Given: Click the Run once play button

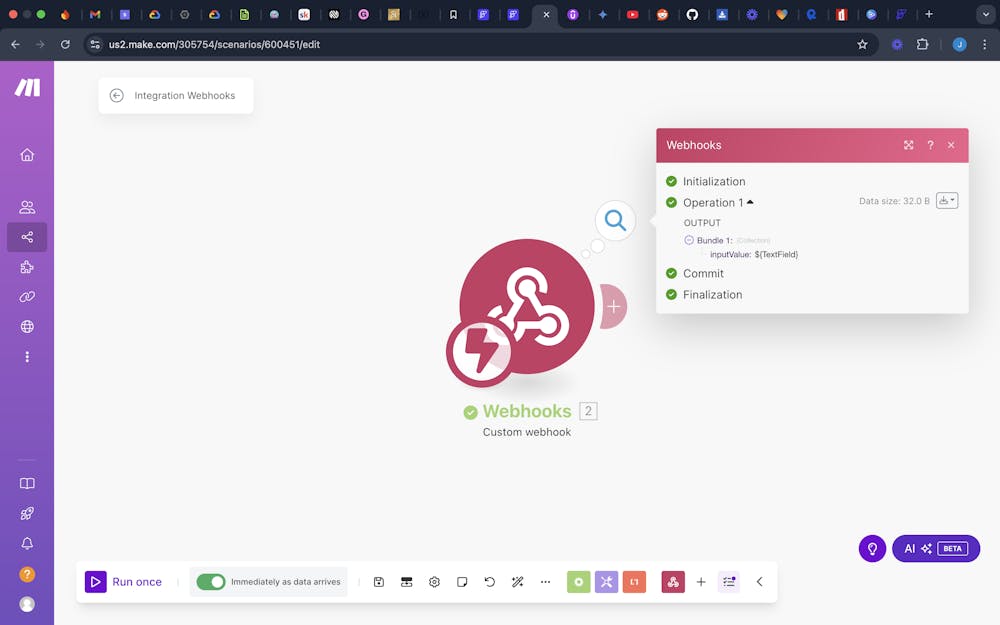Looking at the screenshot, I should click(x=96, y=582).
